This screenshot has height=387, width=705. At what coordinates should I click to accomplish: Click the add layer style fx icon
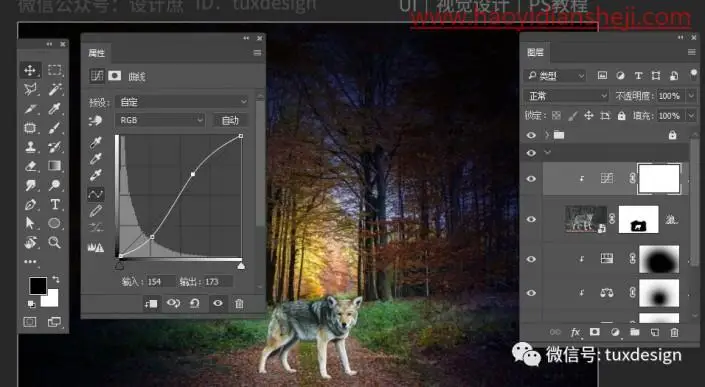[575, 332]
